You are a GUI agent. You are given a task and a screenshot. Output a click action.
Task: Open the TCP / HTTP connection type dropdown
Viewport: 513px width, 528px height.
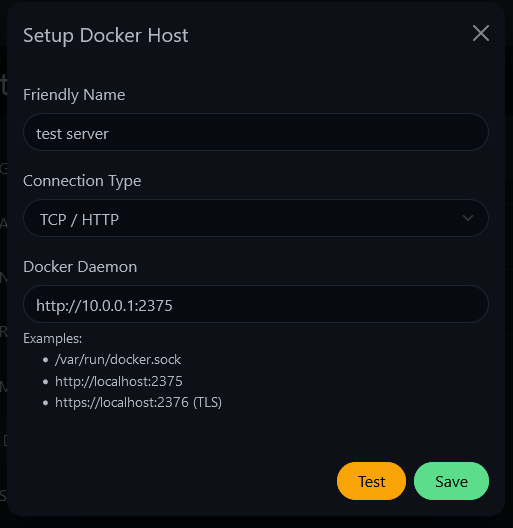tap(256, 218)
